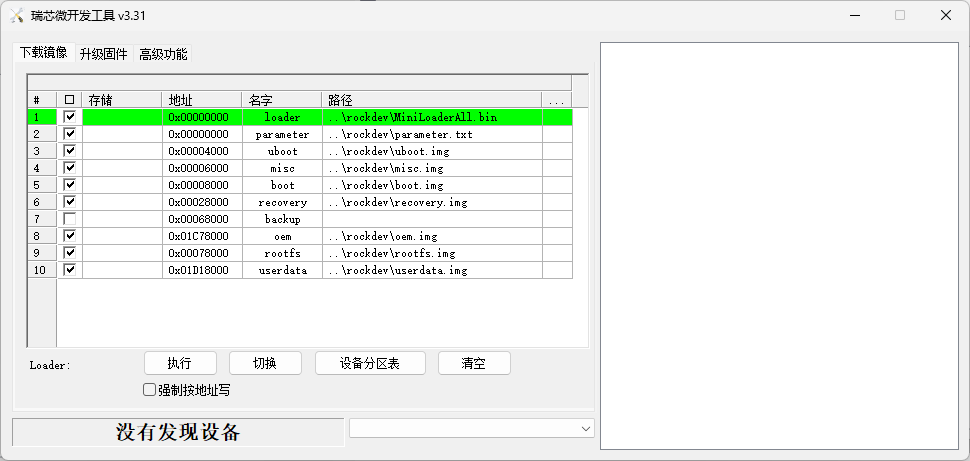
Task: Click the 没有发现设备 status label
Action: click(x=178, y=432)
